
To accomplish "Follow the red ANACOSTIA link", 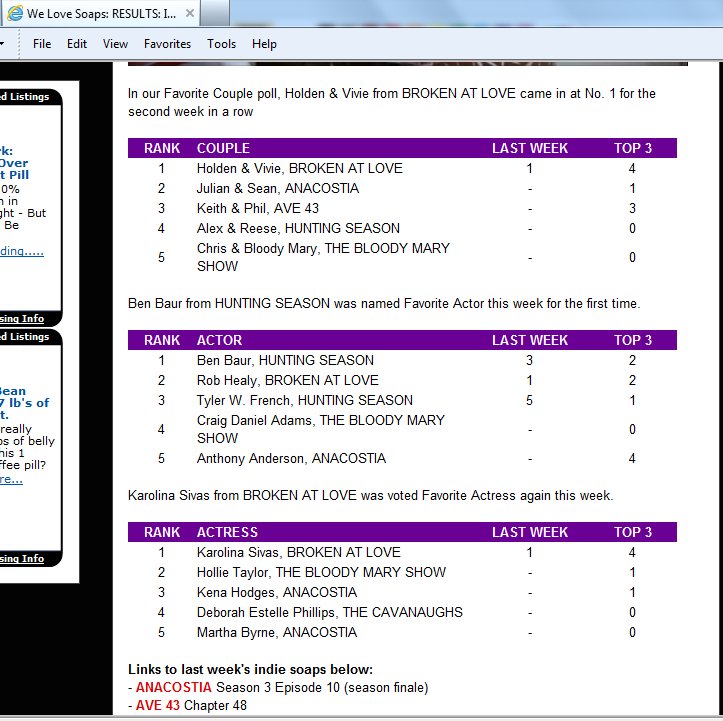I will click(173, 688).
